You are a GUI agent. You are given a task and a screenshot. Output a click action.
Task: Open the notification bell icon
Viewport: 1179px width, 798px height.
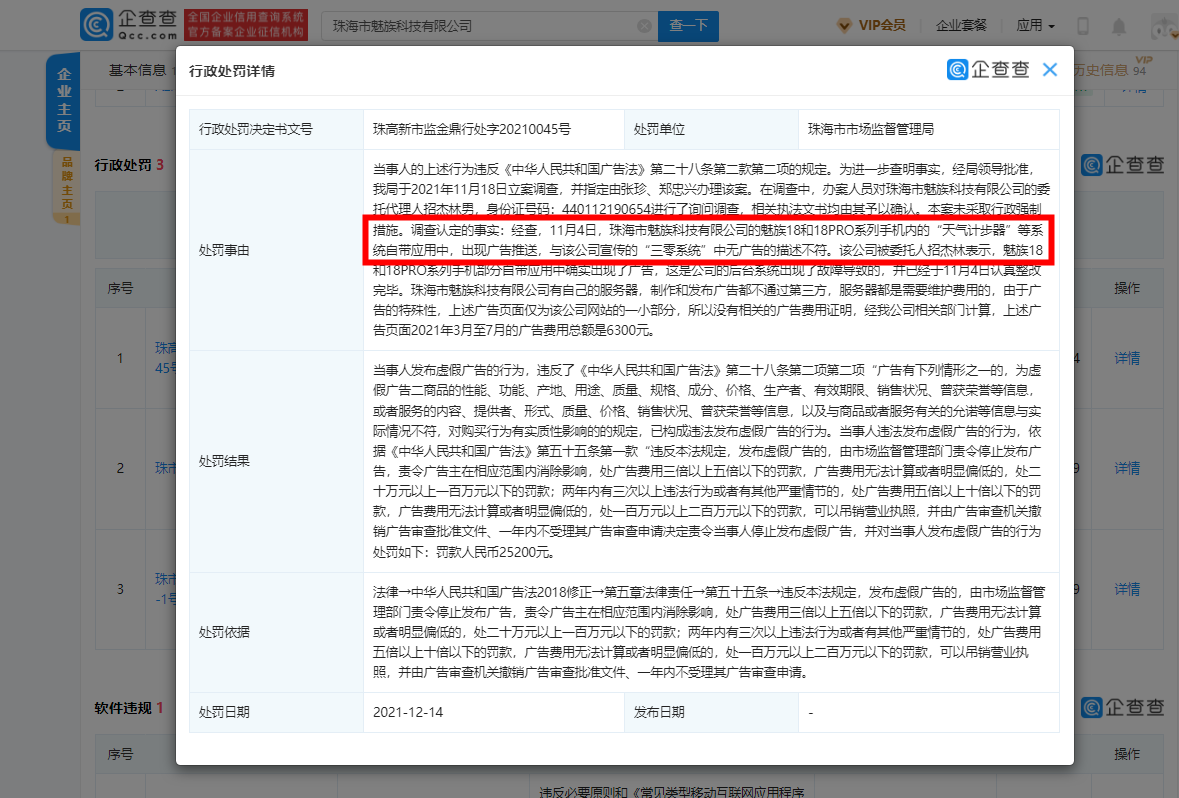coord(1118,24)
